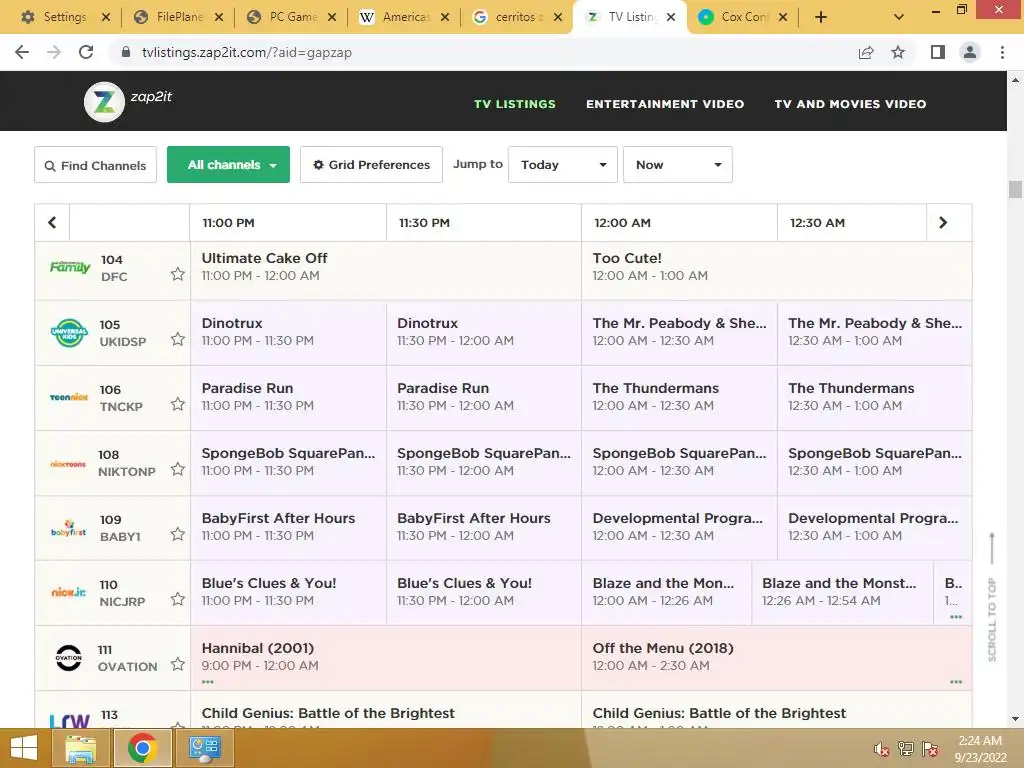Go to previous time slot arrow
1024x768 pixels.
point(52,223)
